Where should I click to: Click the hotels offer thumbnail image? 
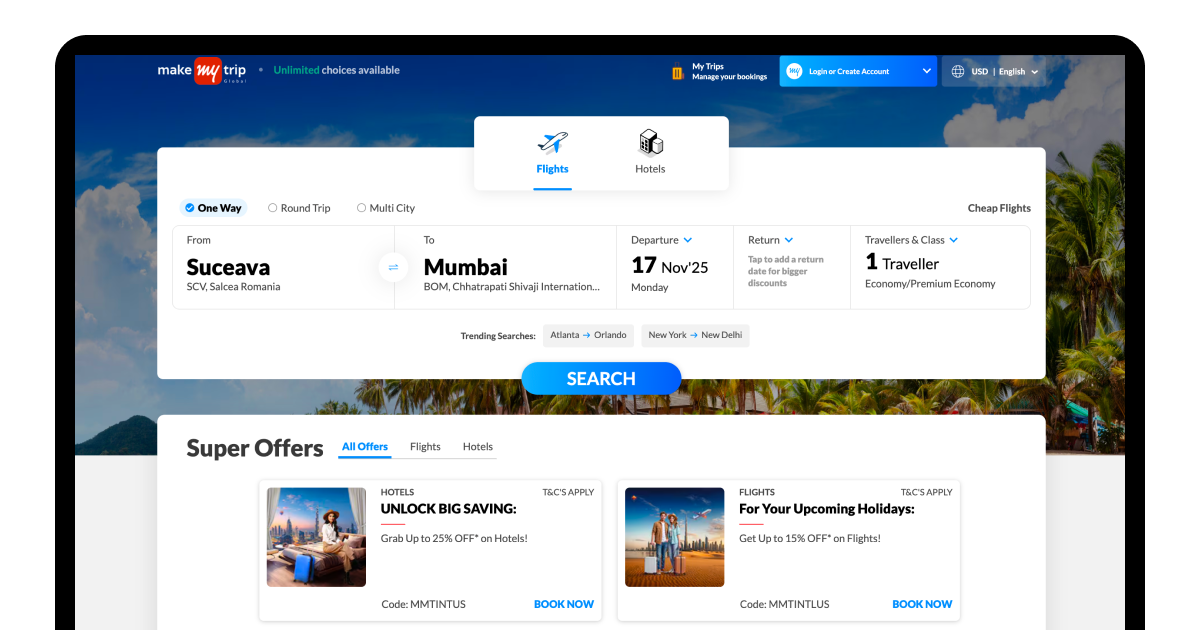[x=316, y=537]
